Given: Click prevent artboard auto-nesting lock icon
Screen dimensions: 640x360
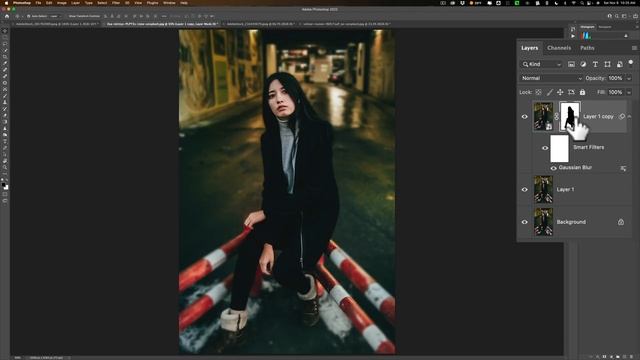Looking at the screenshot, I should (x=571, y=92).
